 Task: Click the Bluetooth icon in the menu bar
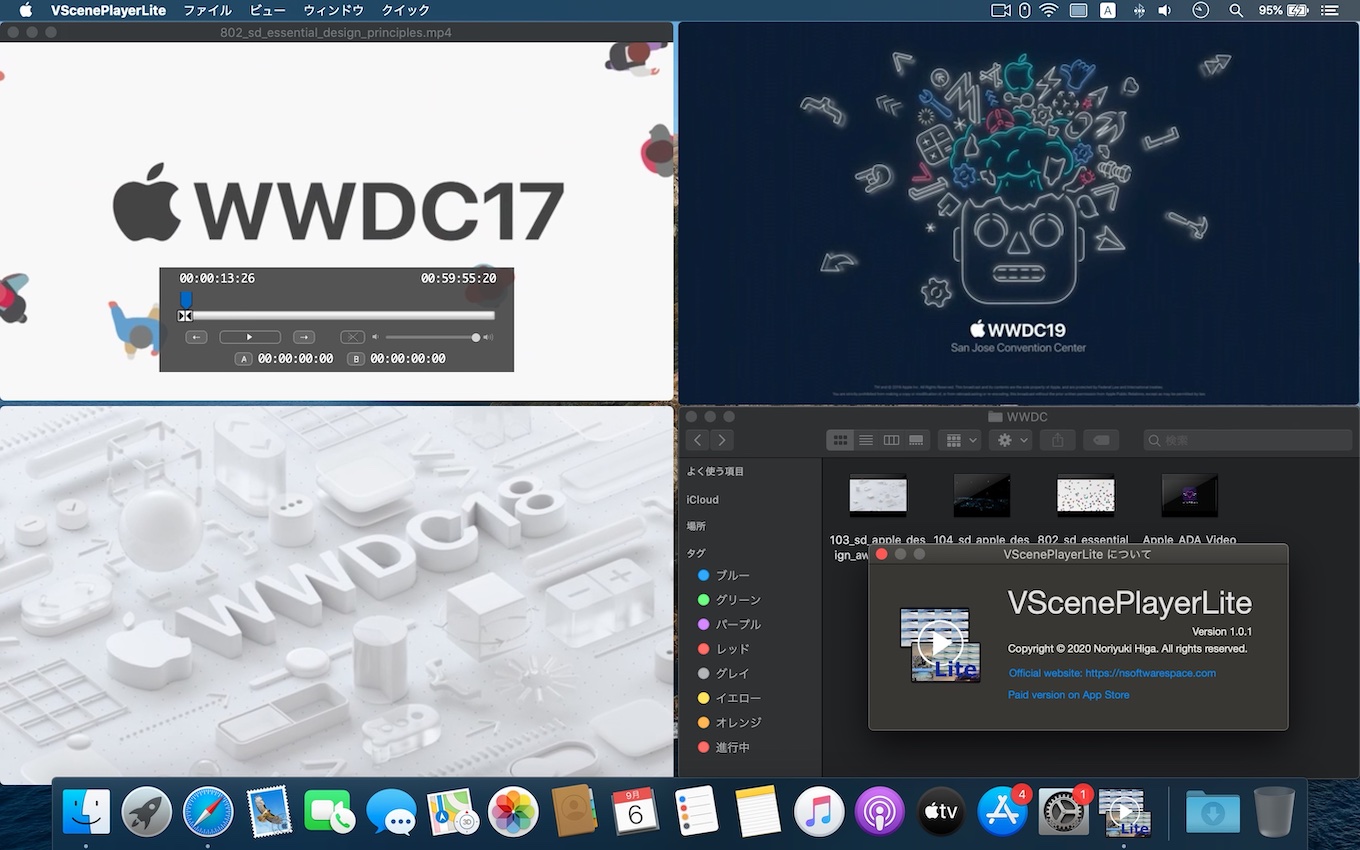pyautogui.click(x=1138, y=10)
